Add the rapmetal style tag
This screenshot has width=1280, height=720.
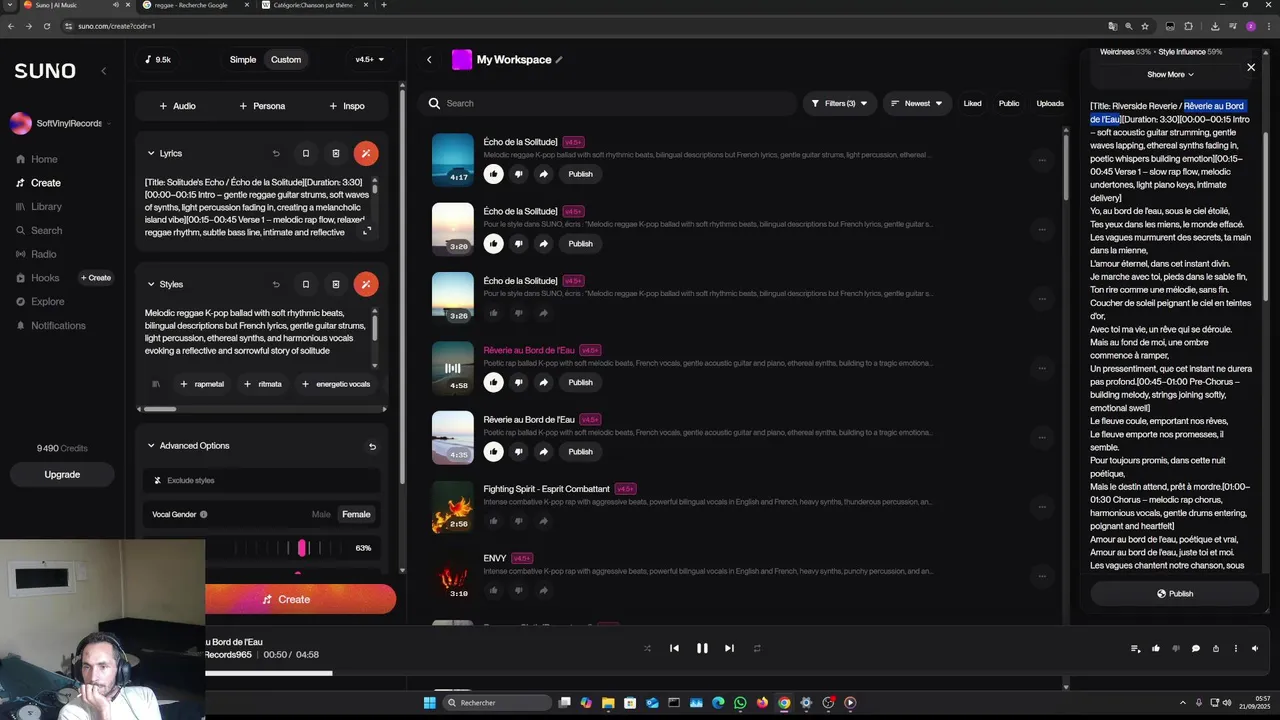click(202, 384)
